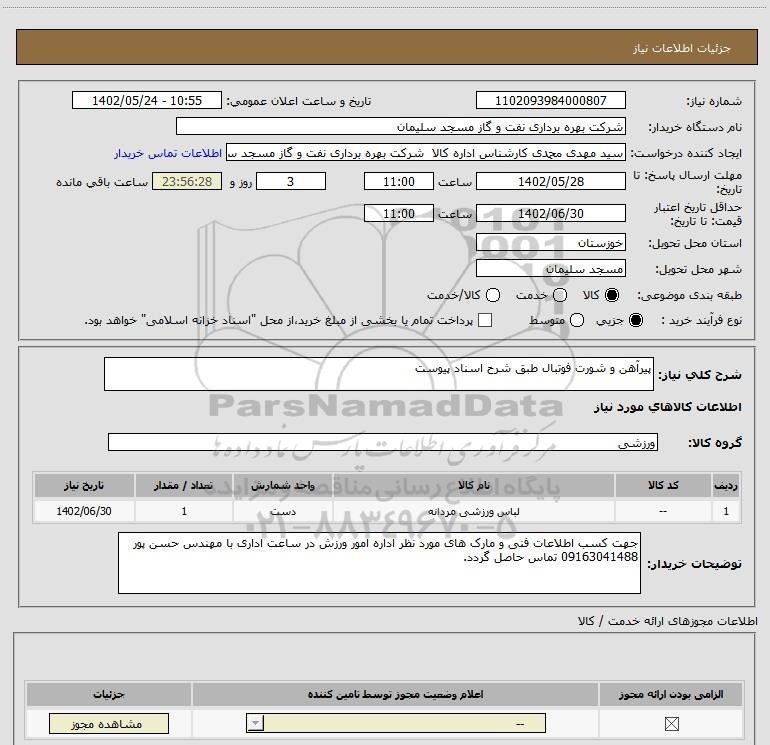Click the response deadline hour 11:00 field
770x745 pixels.
pos(399,181)
